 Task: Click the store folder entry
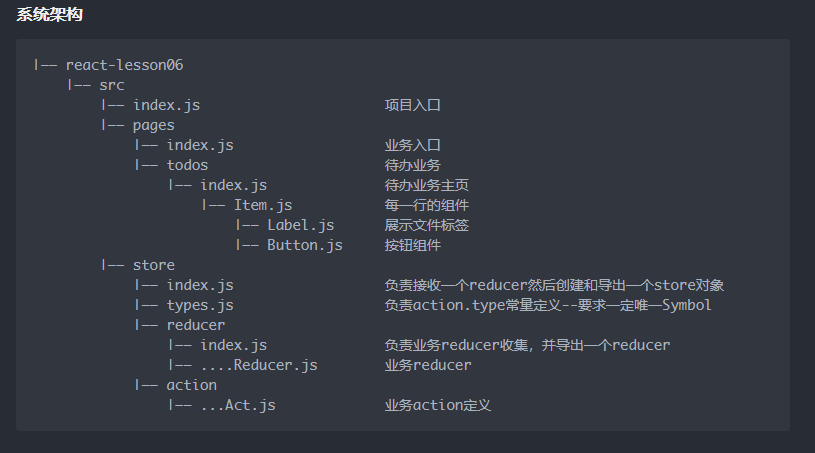point(153,265)
